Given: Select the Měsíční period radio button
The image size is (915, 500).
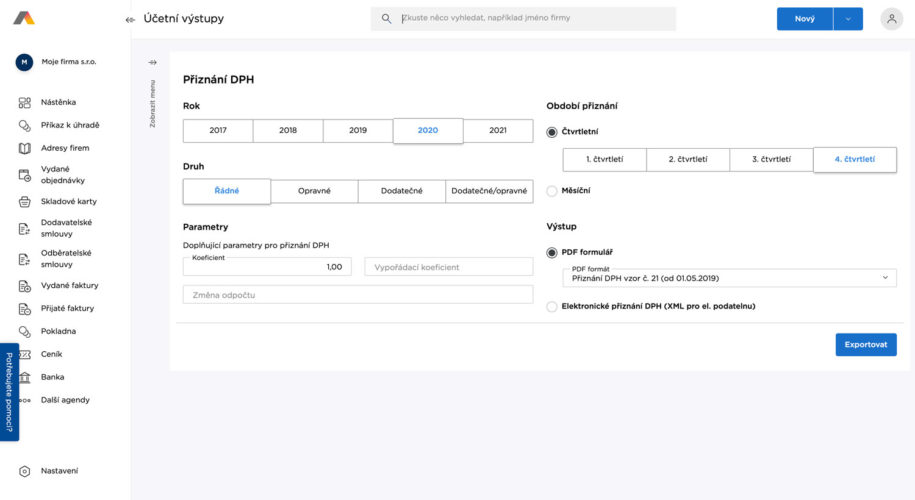Looking at the screenshot, I should [x=552, y=190].
